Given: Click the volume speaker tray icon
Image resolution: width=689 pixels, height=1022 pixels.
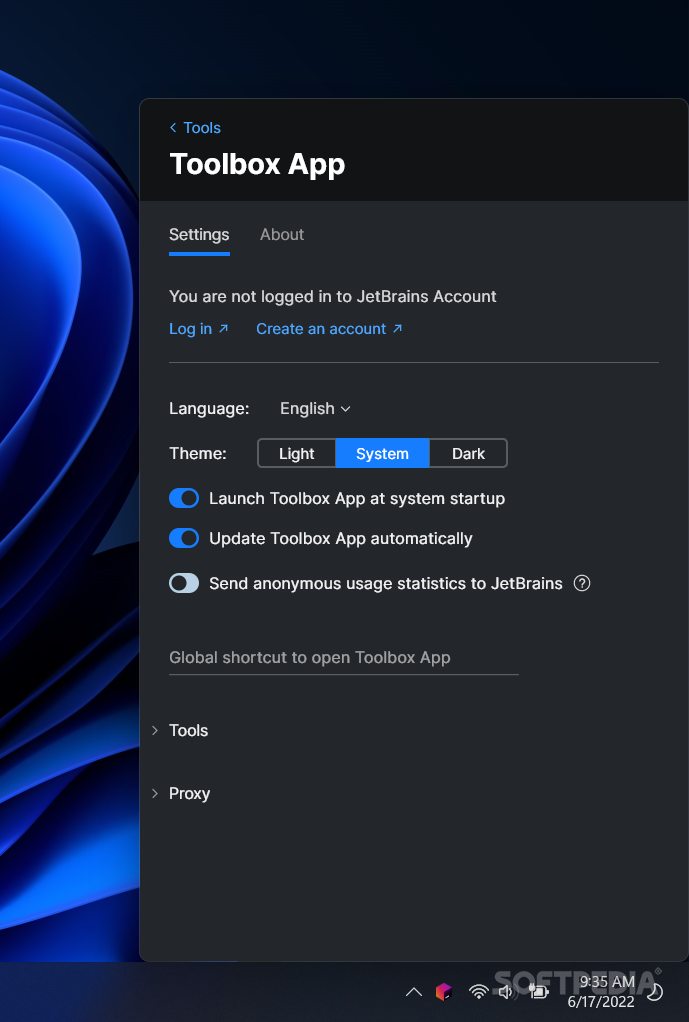Looking at the screenshot, I should tap(507, 992).
